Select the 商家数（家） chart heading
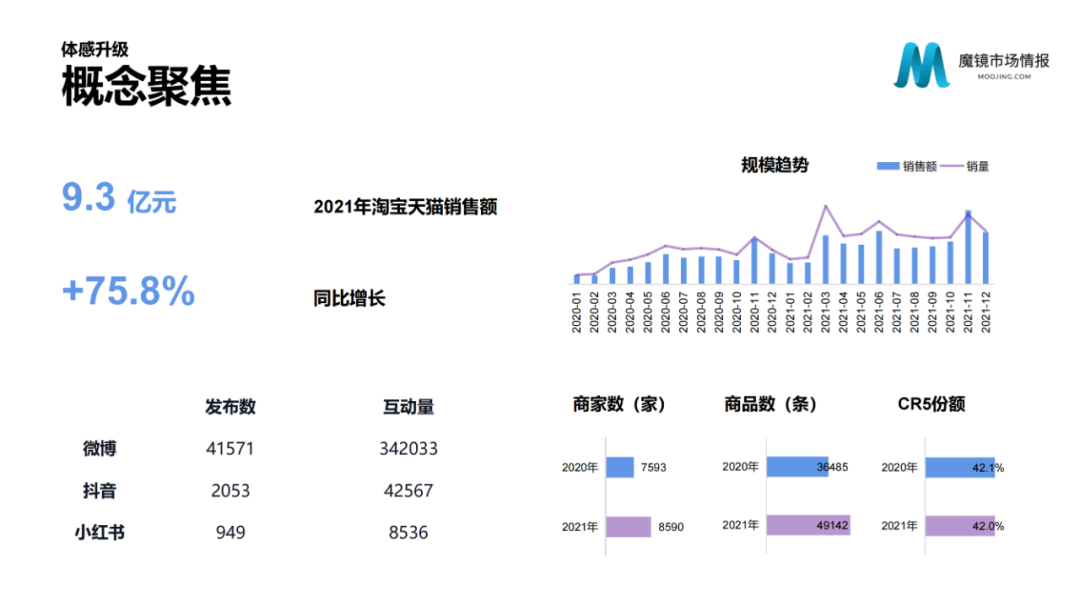Viewport: 1080px width, 607px height. 619,404
